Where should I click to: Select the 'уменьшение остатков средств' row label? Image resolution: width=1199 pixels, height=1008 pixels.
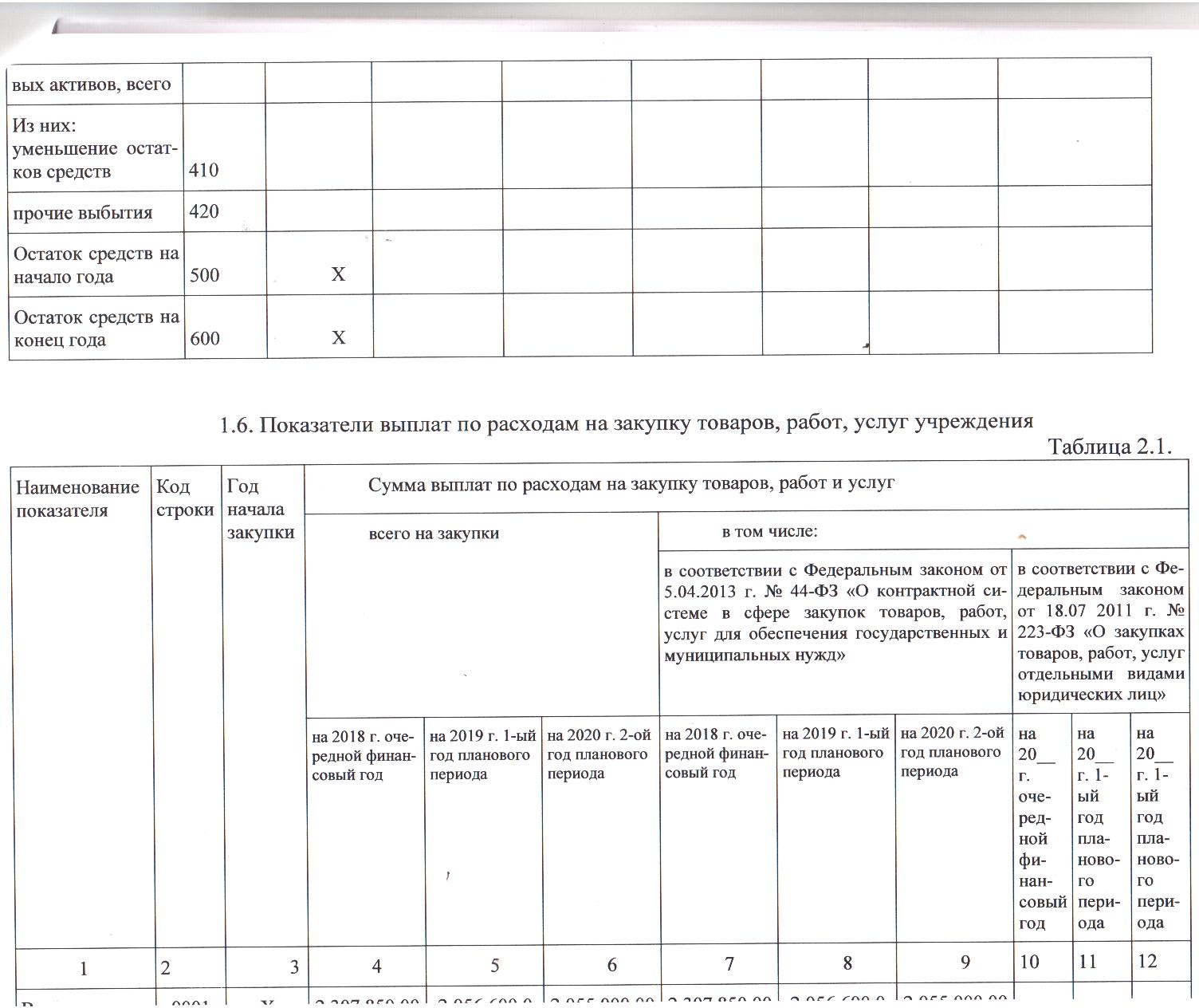pyautogui.click(x=96, y=160)
